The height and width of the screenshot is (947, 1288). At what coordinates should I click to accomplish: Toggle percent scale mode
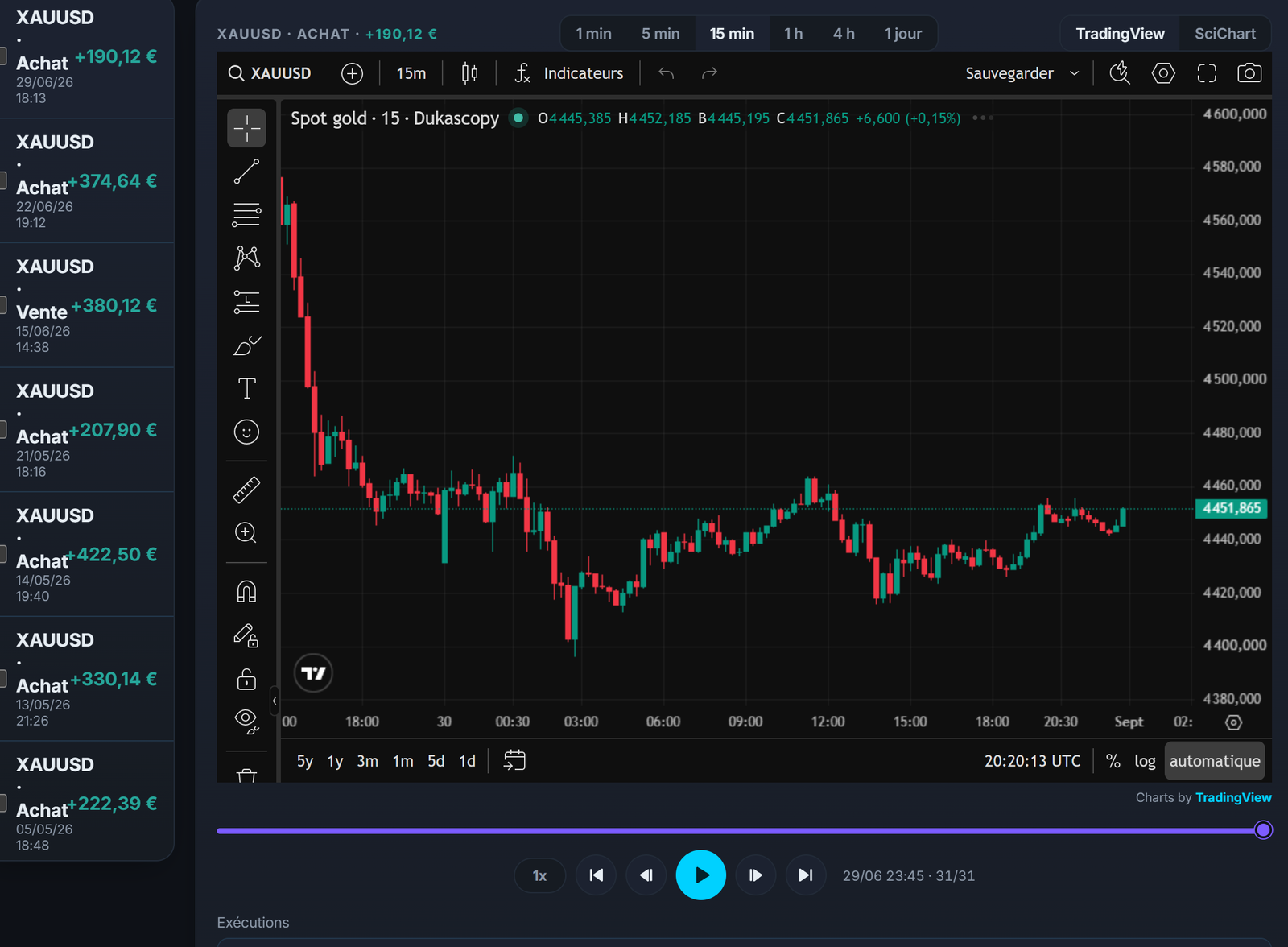click(x=1113, y=761)
